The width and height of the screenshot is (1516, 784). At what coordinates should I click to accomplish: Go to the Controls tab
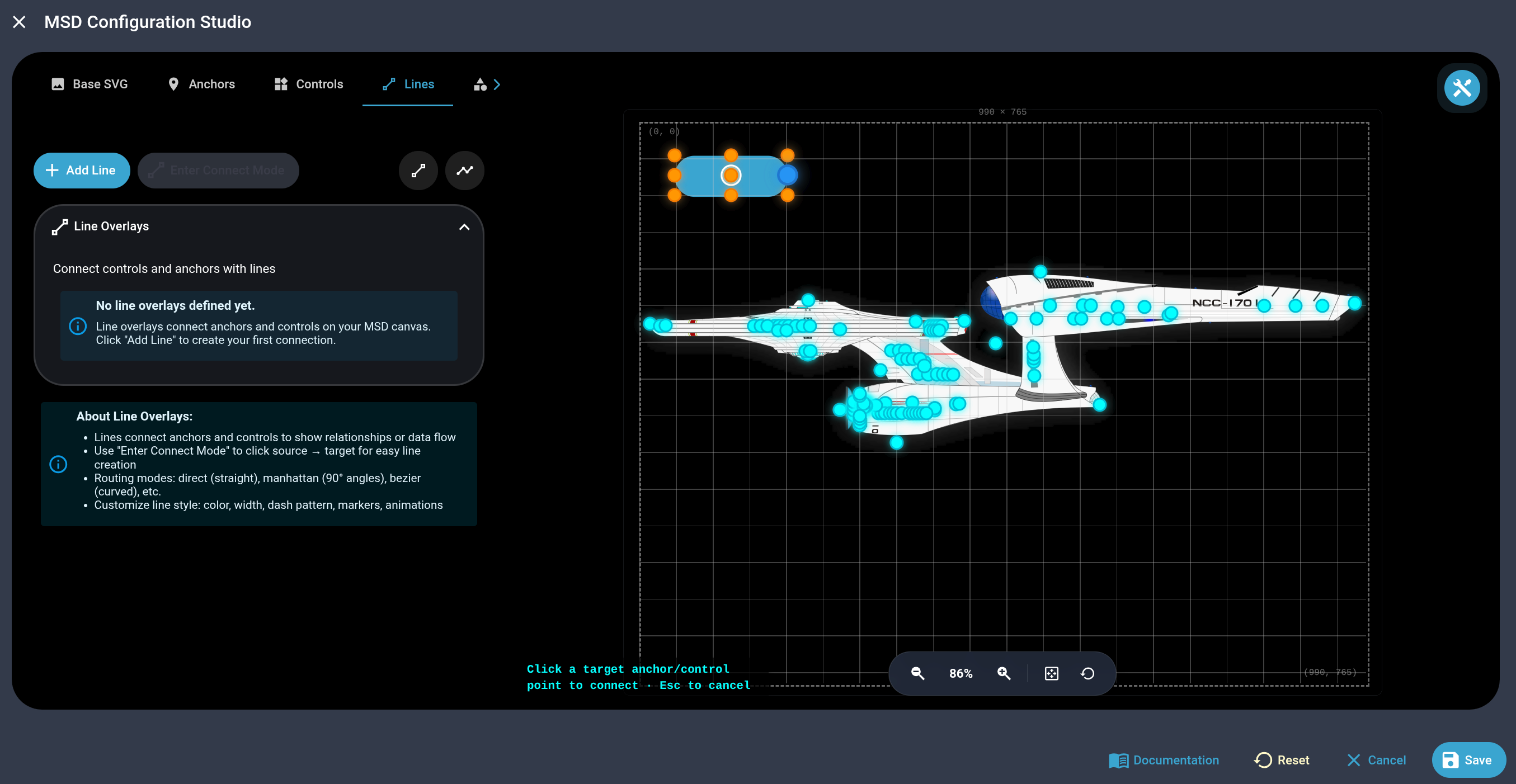(x=309, y=84)
